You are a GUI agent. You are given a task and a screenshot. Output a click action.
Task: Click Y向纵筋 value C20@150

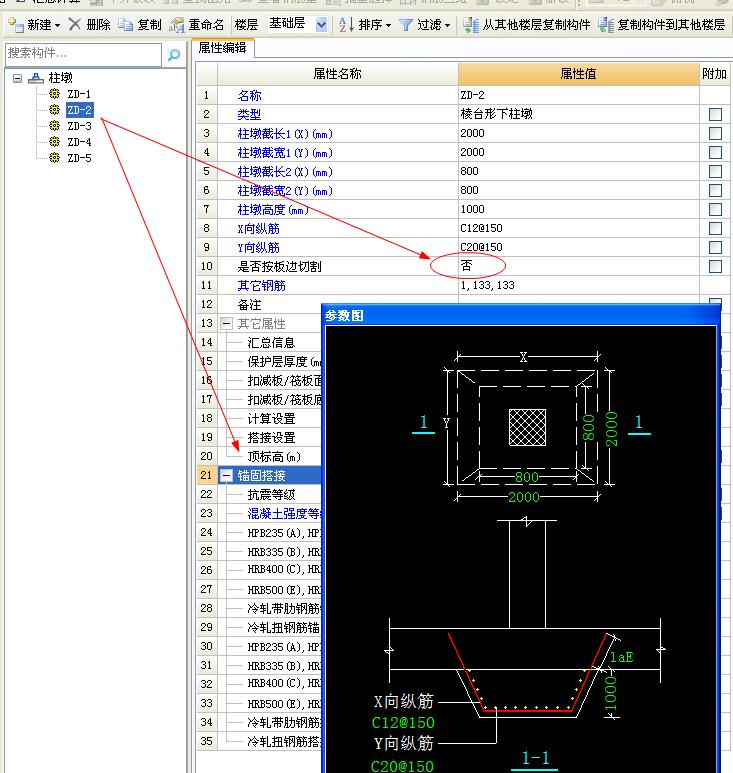tap(578, 247)
